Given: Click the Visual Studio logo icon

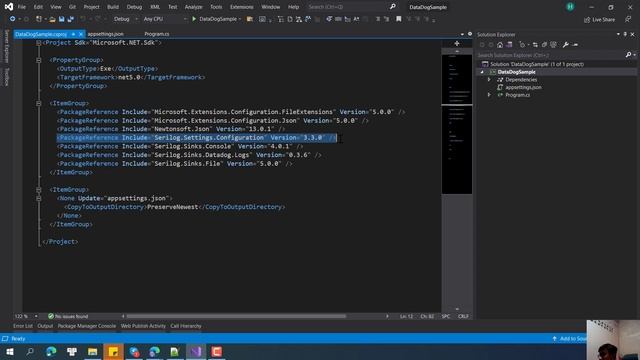Looking at the screenshot, I should click(9, 7).
